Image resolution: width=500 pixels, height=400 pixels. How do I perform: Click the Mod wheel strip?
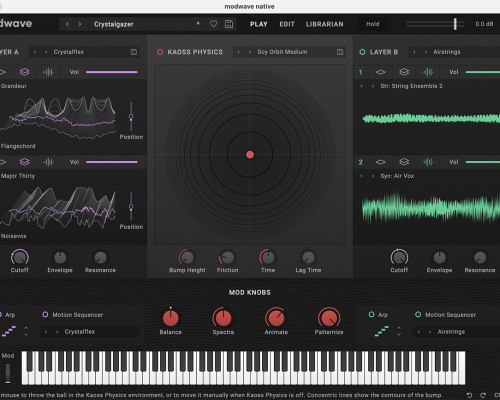[8, 373]
